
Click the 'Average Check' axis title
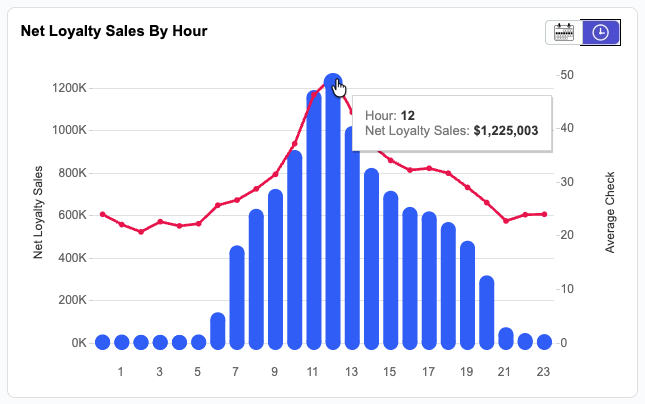(610, 212)
